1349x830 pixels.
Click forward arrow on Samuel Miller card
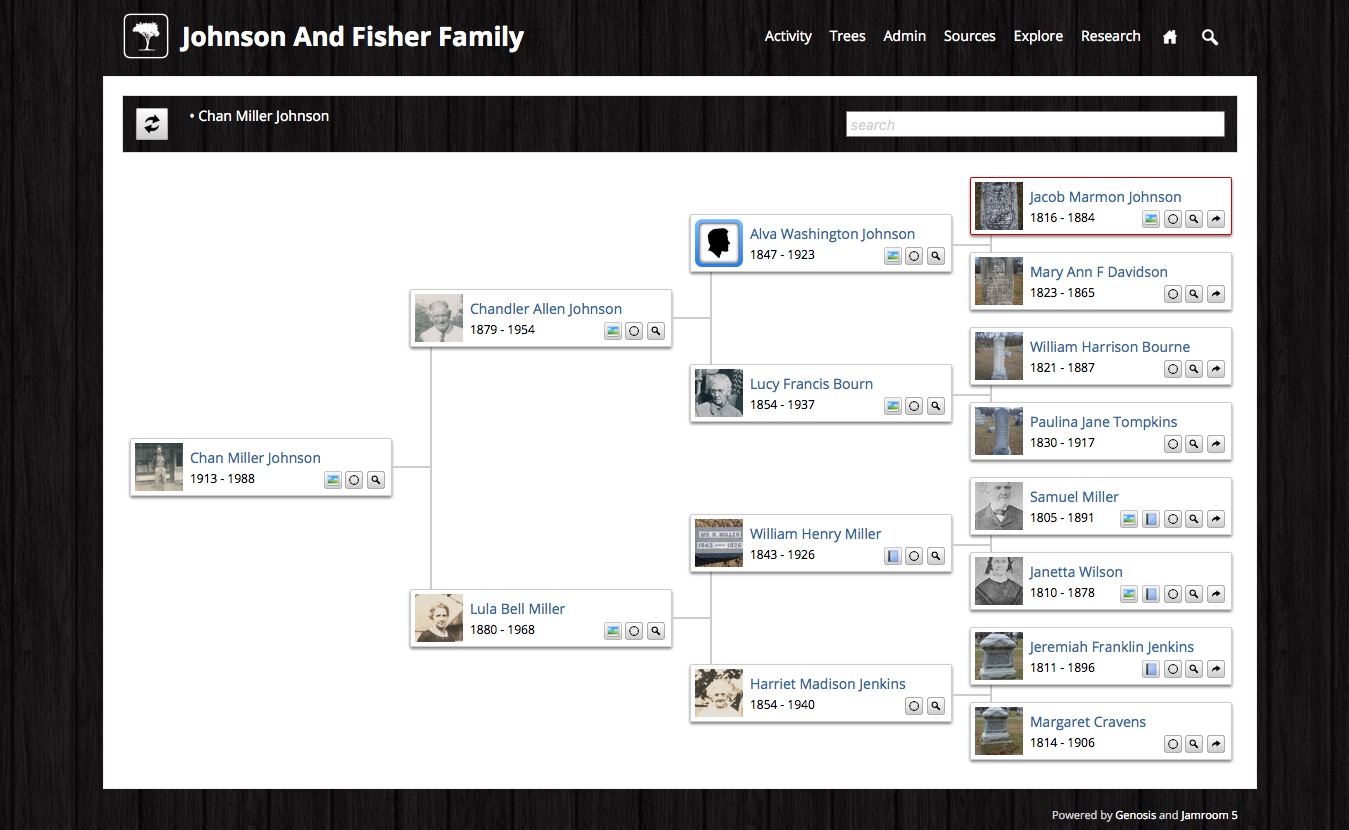[x=1216, y=519]
